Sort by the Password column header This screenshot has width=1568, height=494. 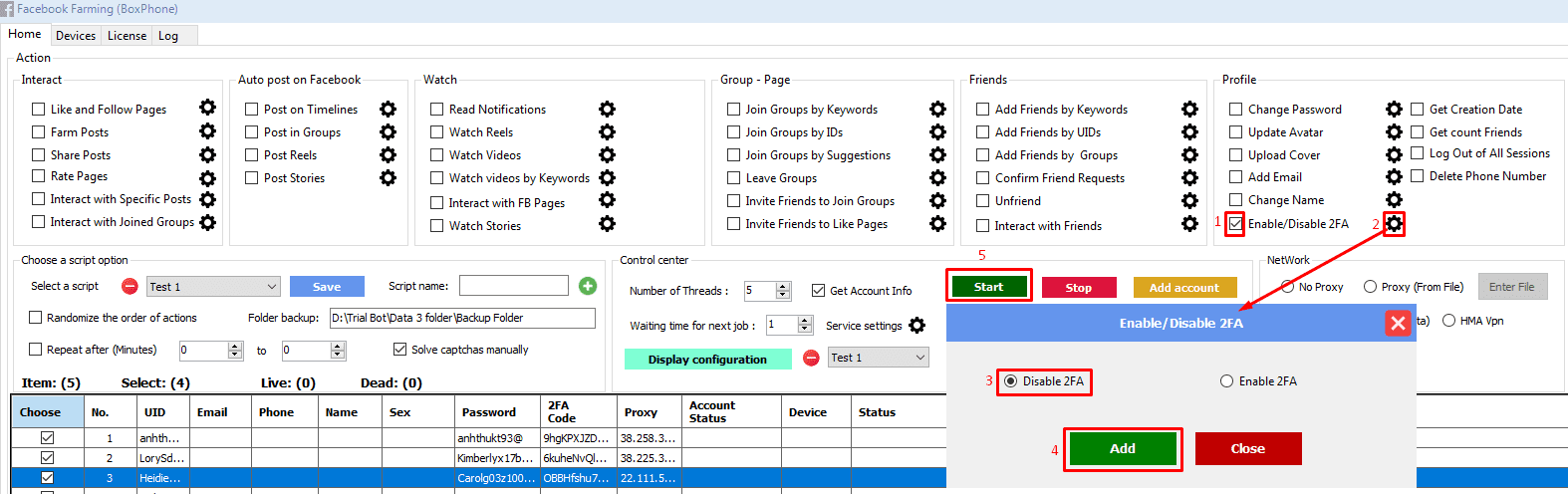pos(496,412)
